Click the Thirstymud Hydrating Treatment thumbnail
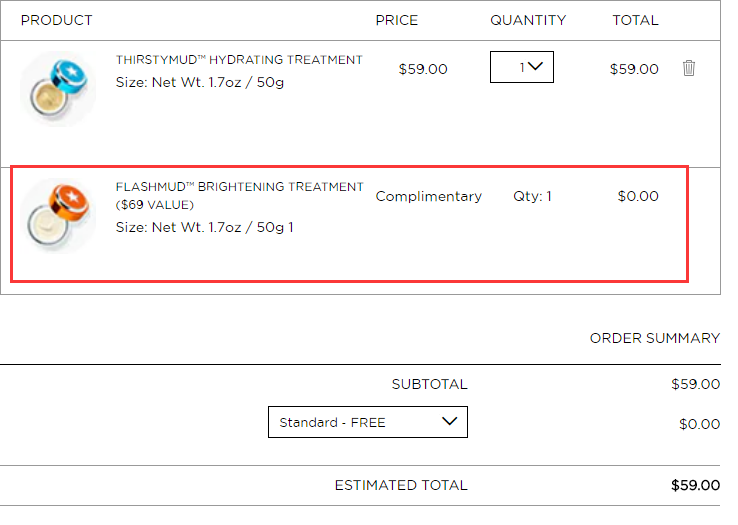This screenshot has width=738, height=525. [58, 89]
